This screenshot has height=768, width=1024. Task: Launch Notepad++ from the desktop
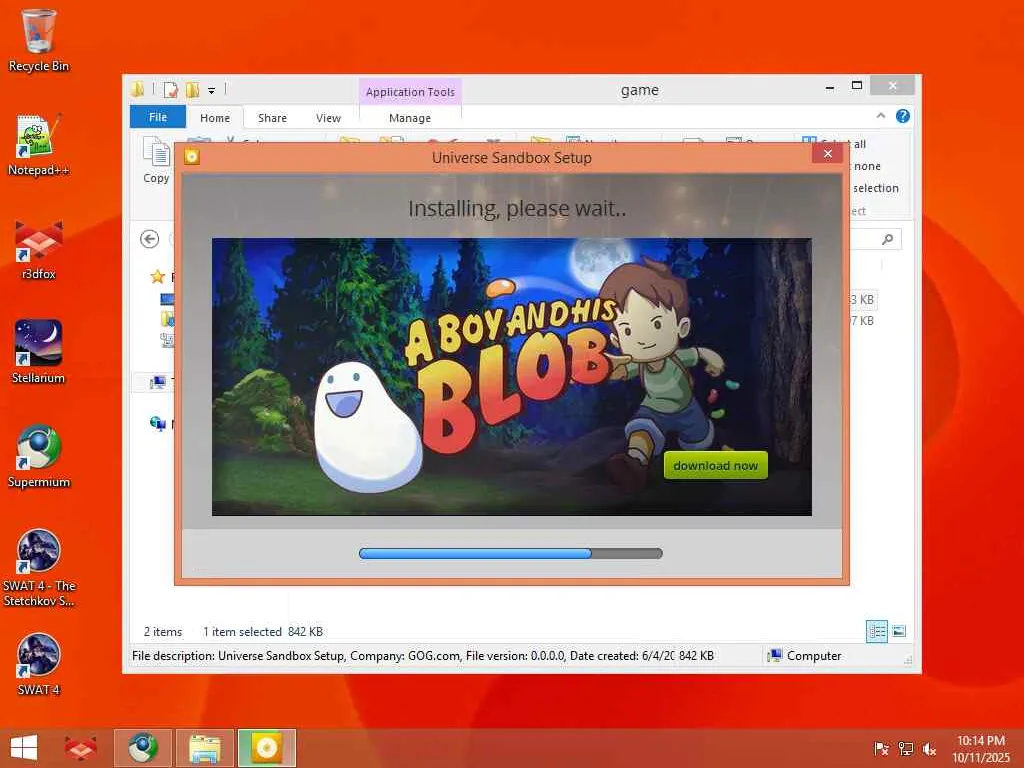38,145
